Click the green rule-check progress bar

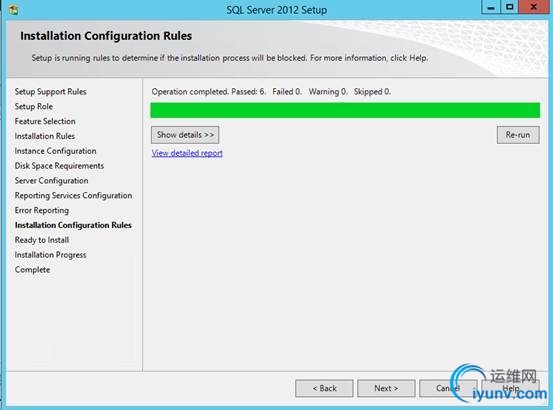pyautogui.click(x=345, y=110)
